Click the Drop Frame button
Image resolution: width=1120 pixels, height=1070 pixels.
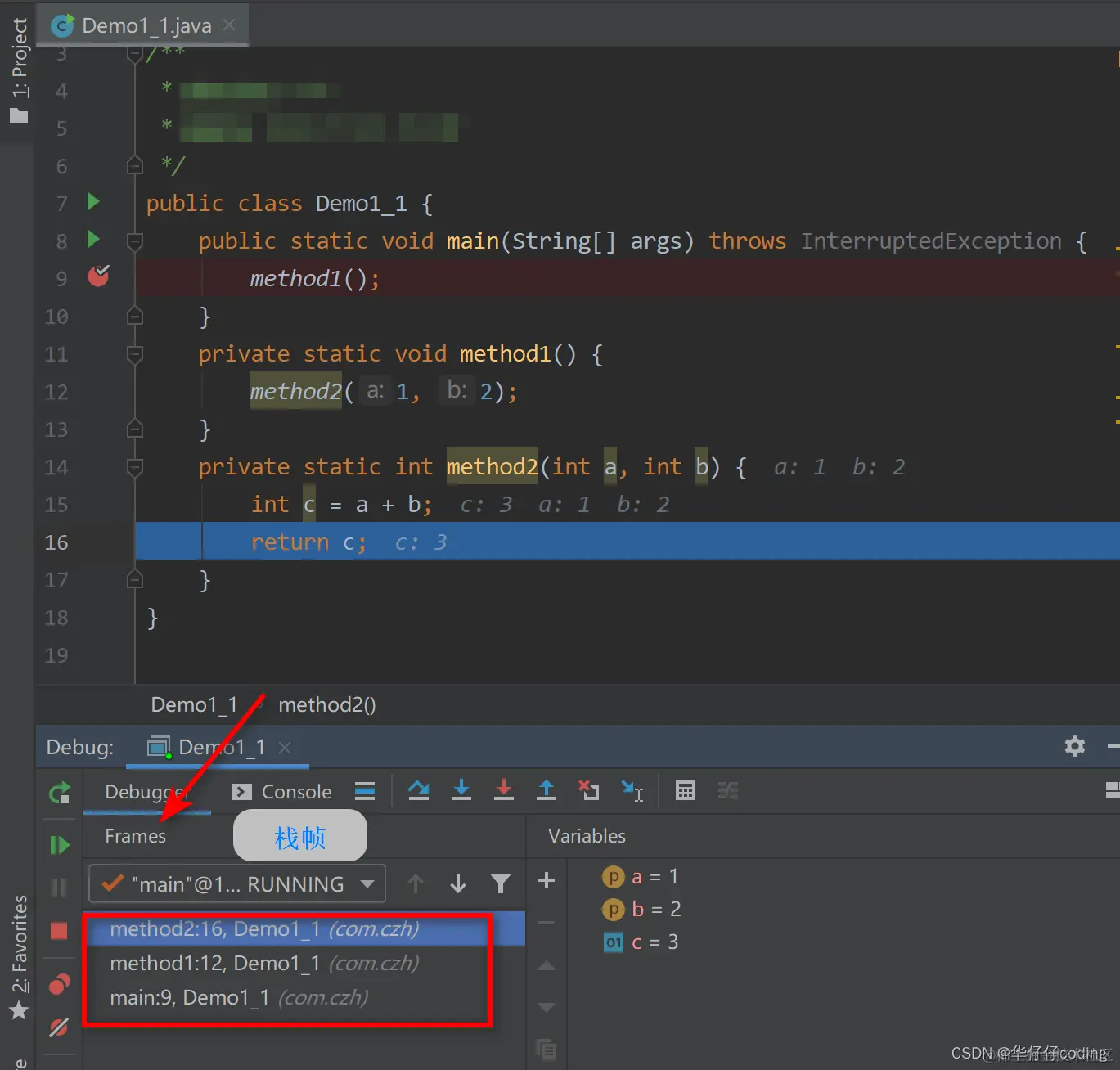(x=589, y=790)
